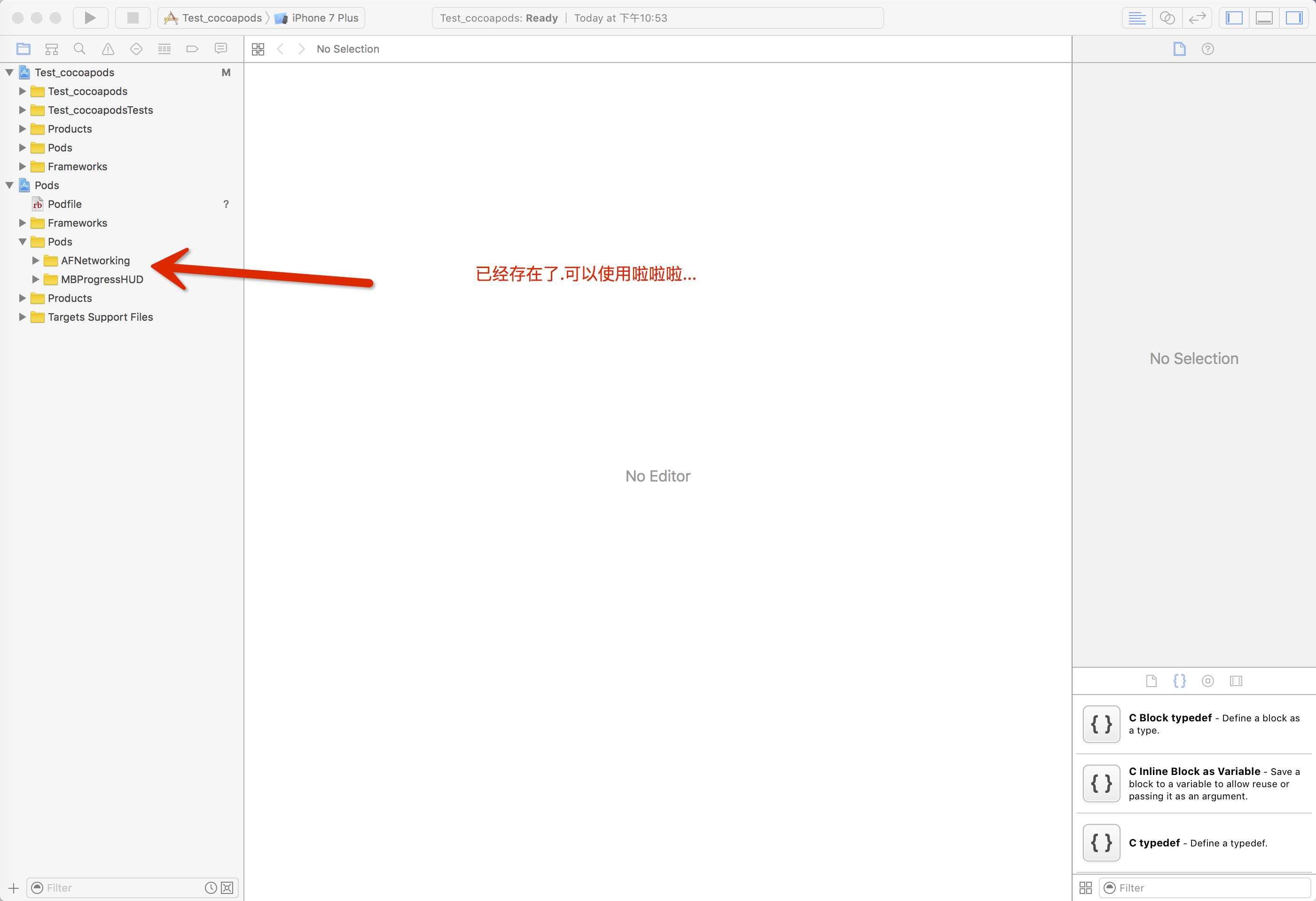
Task: Toggle the Utilities panel visibility
Action: coord(1294,17)
